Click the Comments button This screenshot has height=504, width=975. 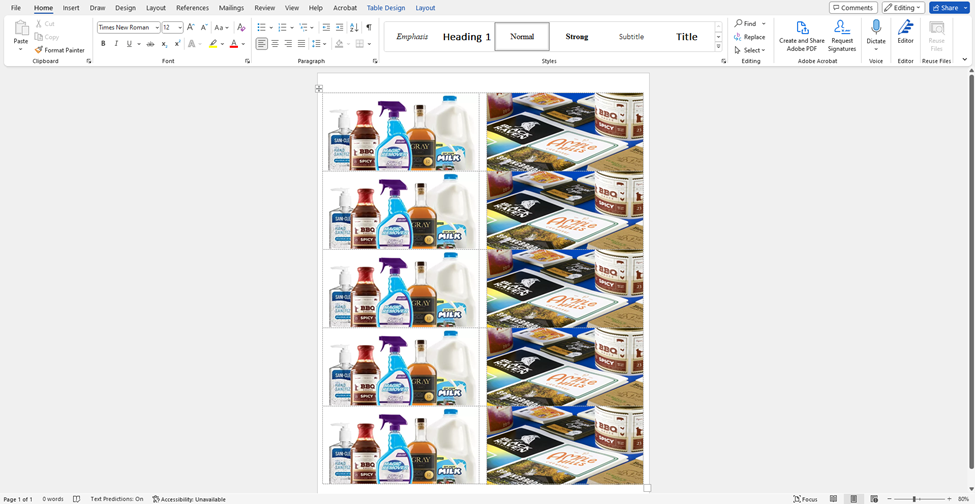tap(853, 7)
